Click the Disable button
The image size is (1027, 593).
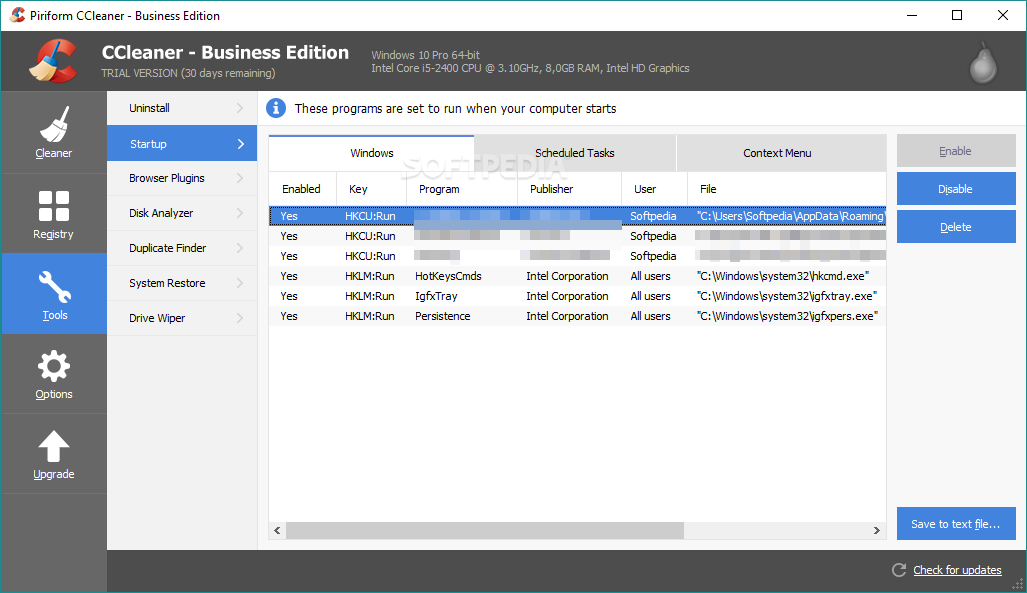click(956, 189)
